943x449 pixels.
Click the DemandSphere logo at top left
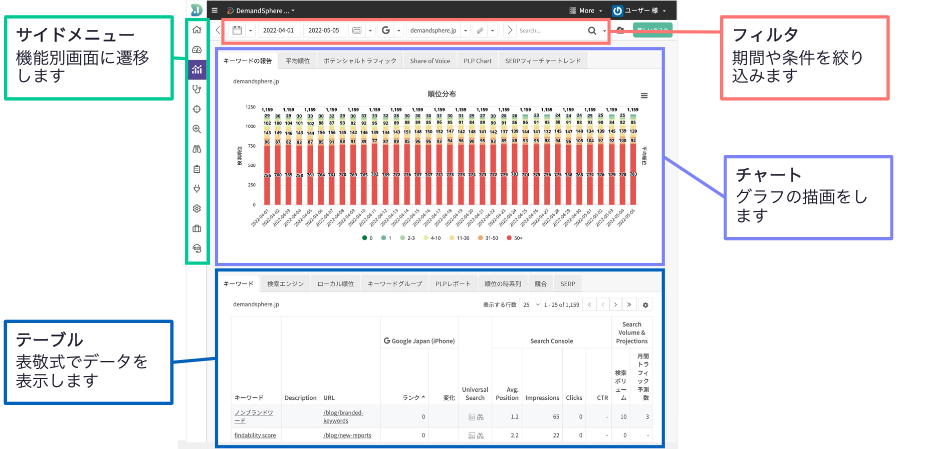(195, 10)
